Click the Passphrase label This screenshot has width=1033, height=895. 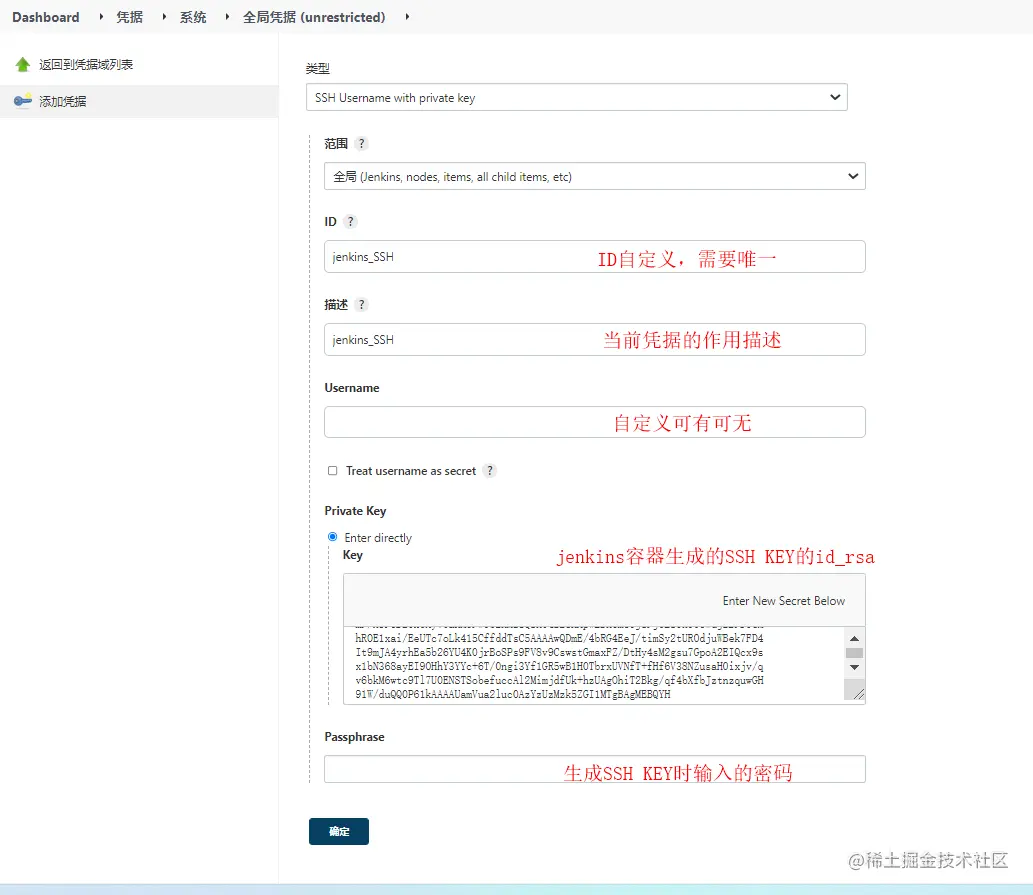click(354, 737)
